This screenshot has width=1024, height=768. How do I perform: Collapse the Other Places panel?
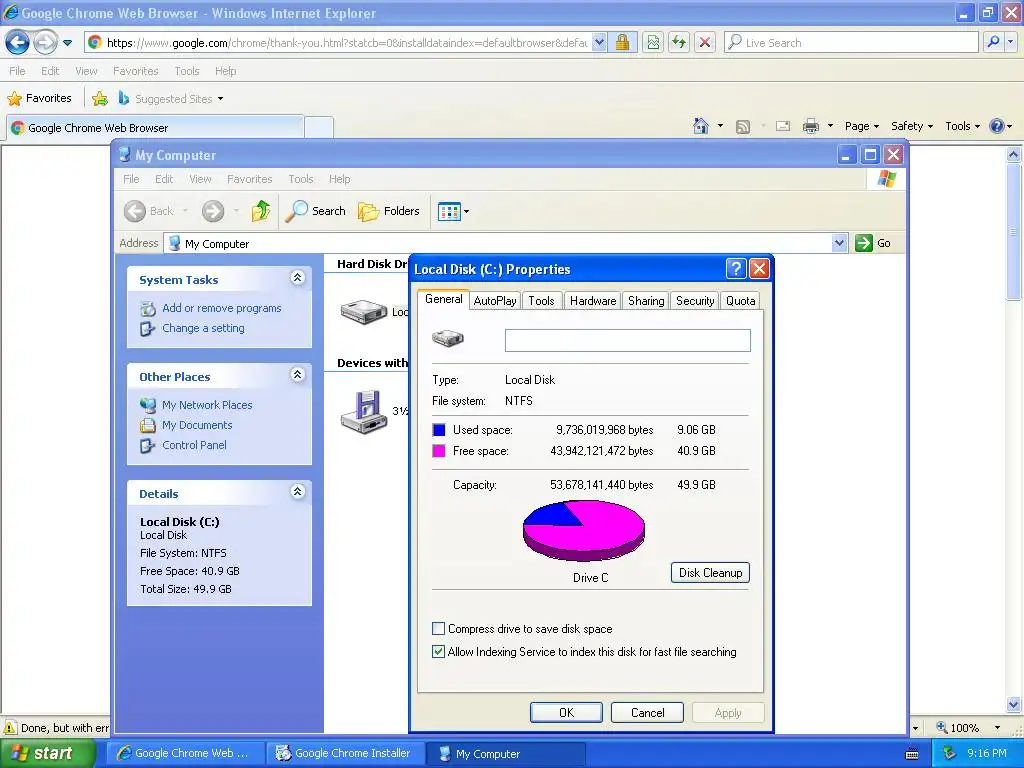pos(297,375)
